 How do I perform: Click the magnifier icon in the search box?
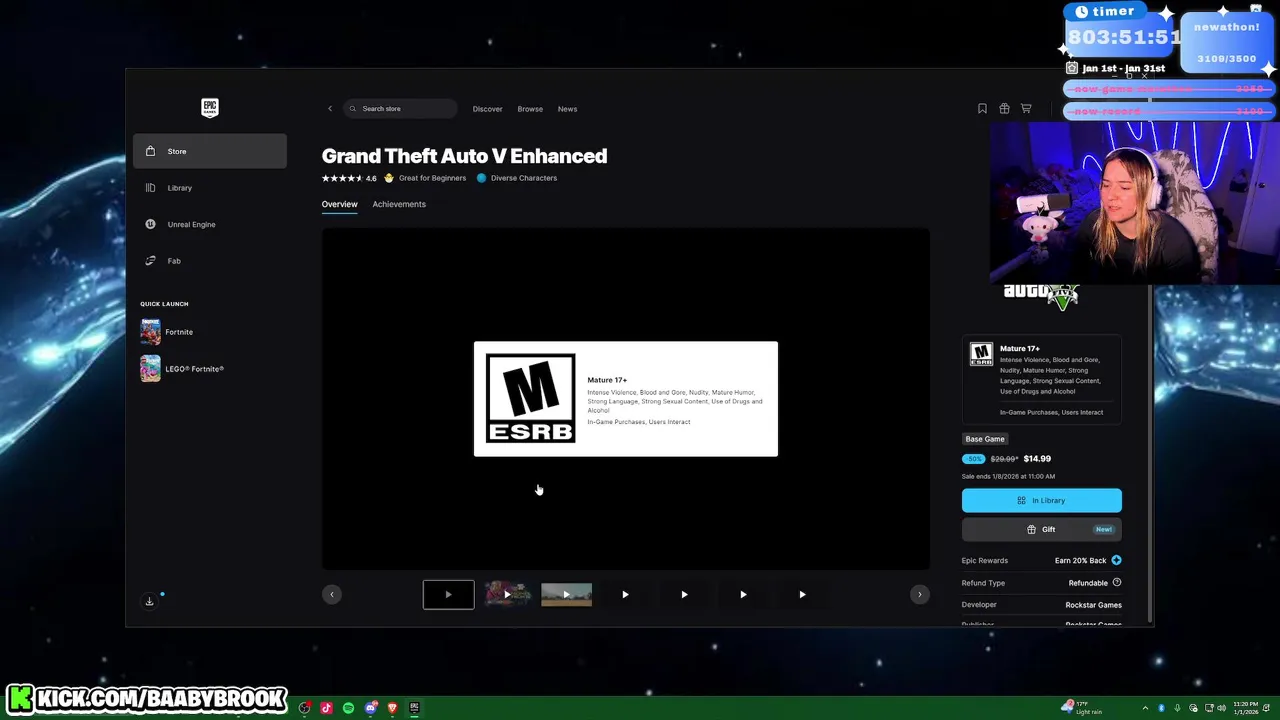352,109
